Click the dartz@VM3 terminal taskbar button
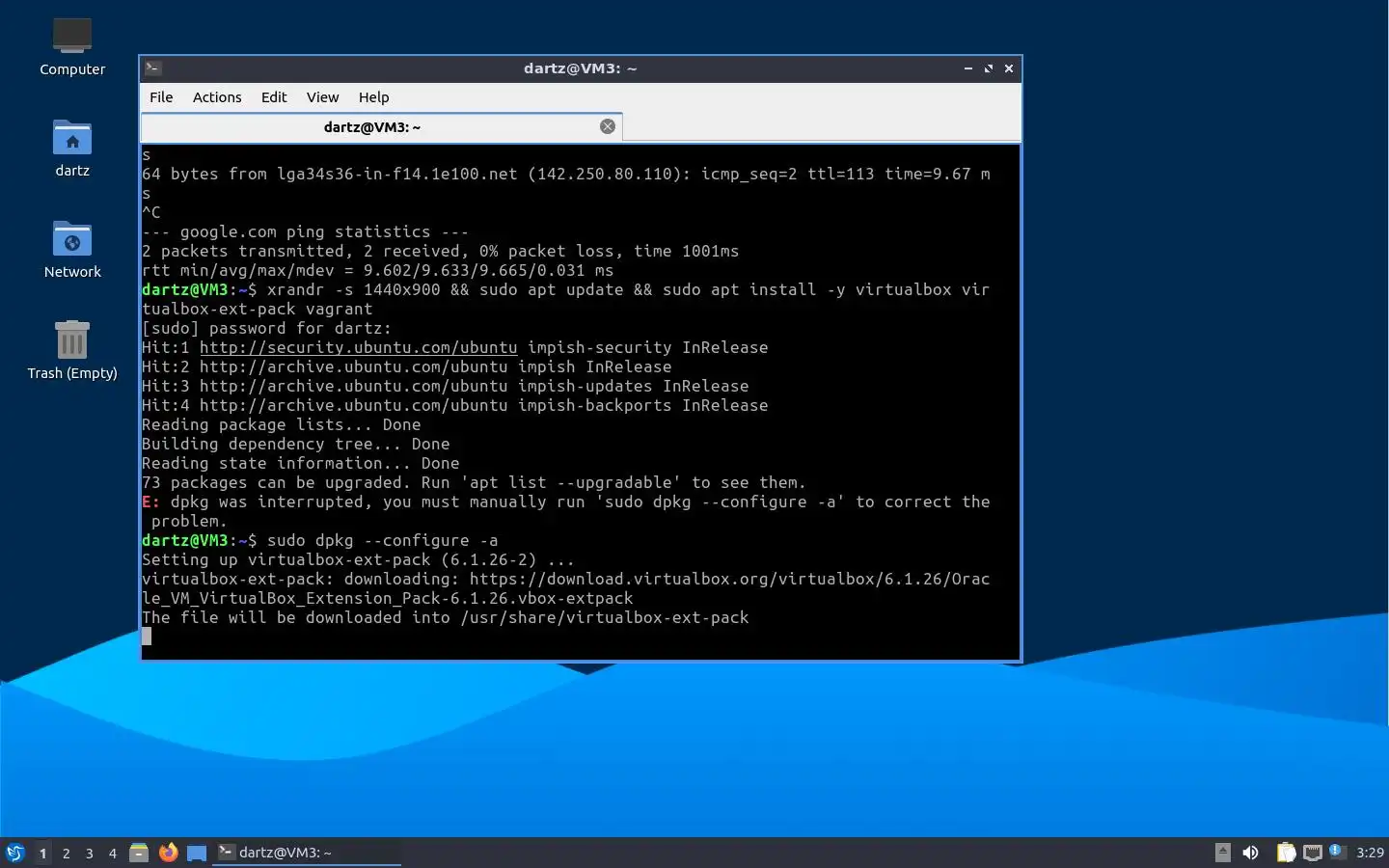This screenshot has height=868, width=1389. [x=307, y=853]
